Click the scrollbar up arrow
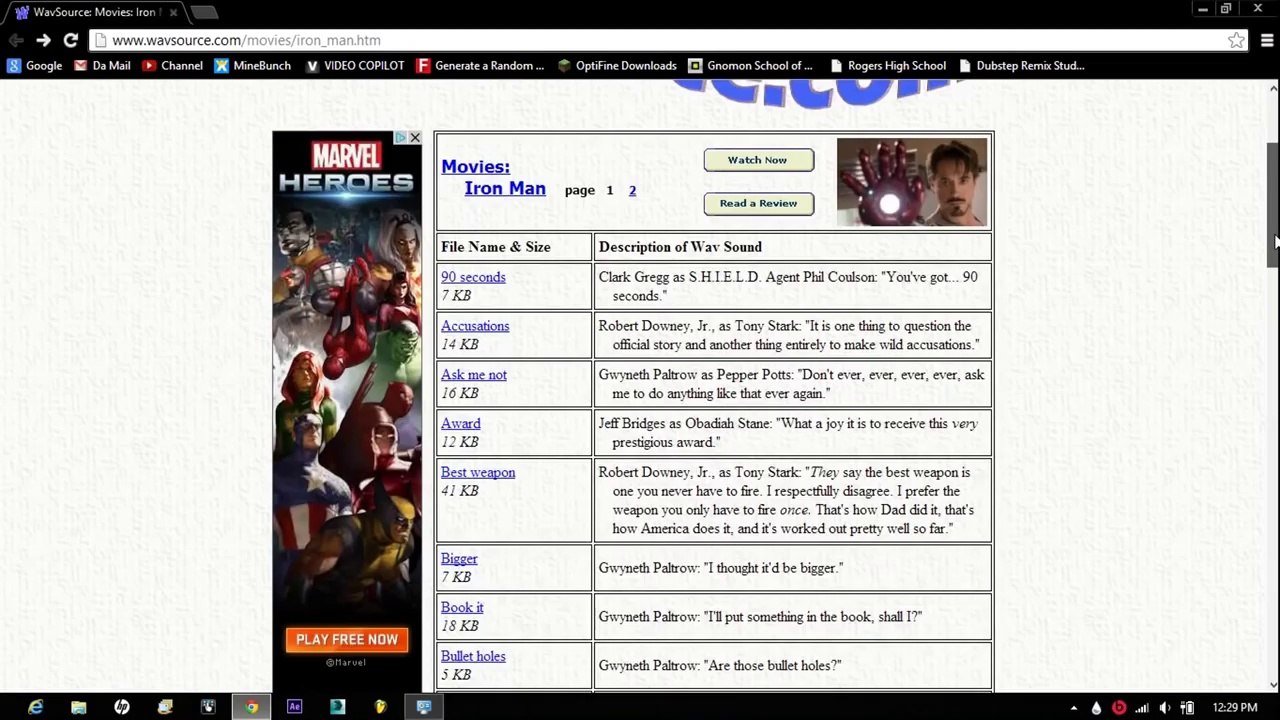Screen dimensions: 1280x720 tap(1273, 89)
